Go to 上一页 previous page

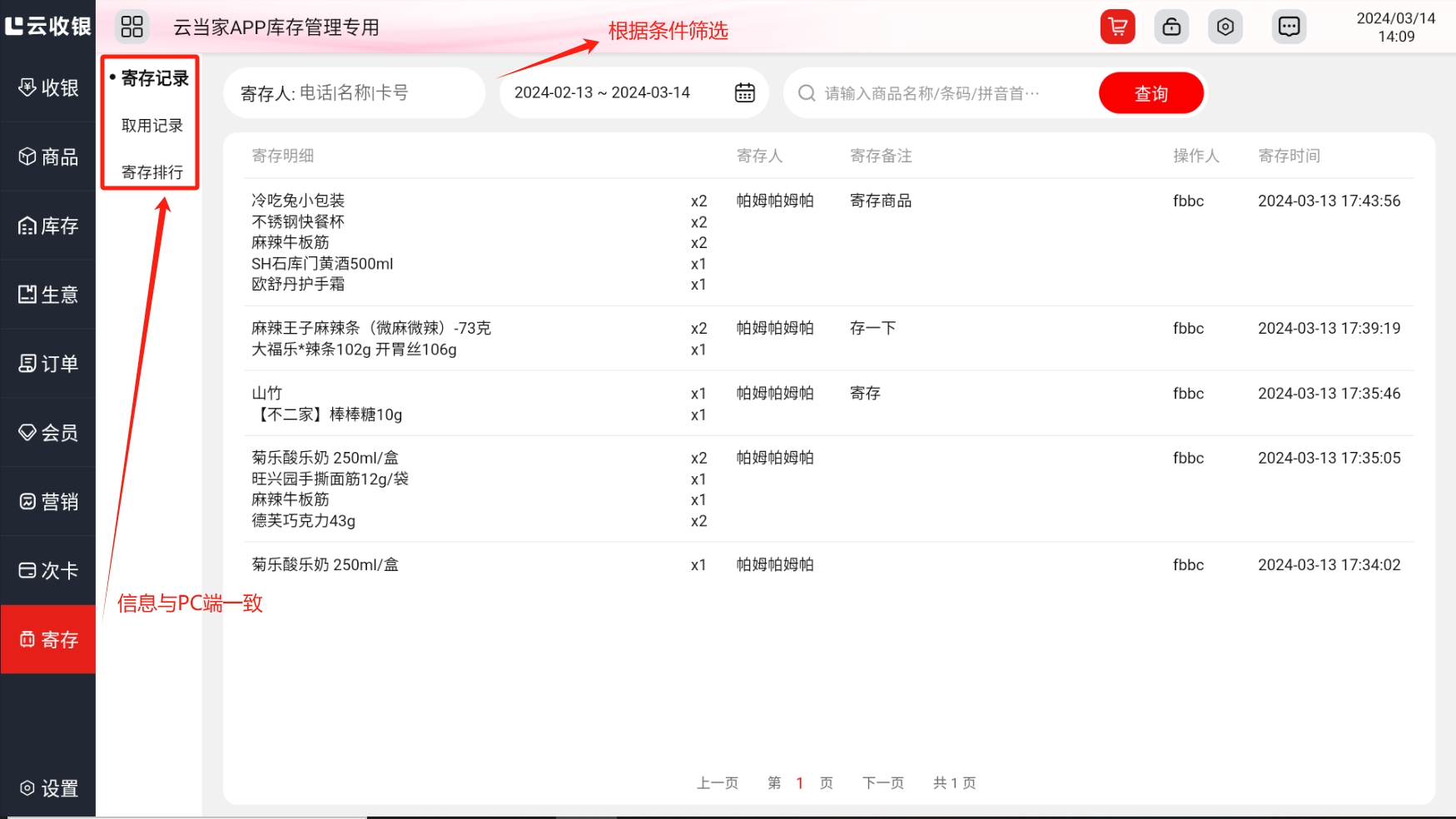[717, 782]
